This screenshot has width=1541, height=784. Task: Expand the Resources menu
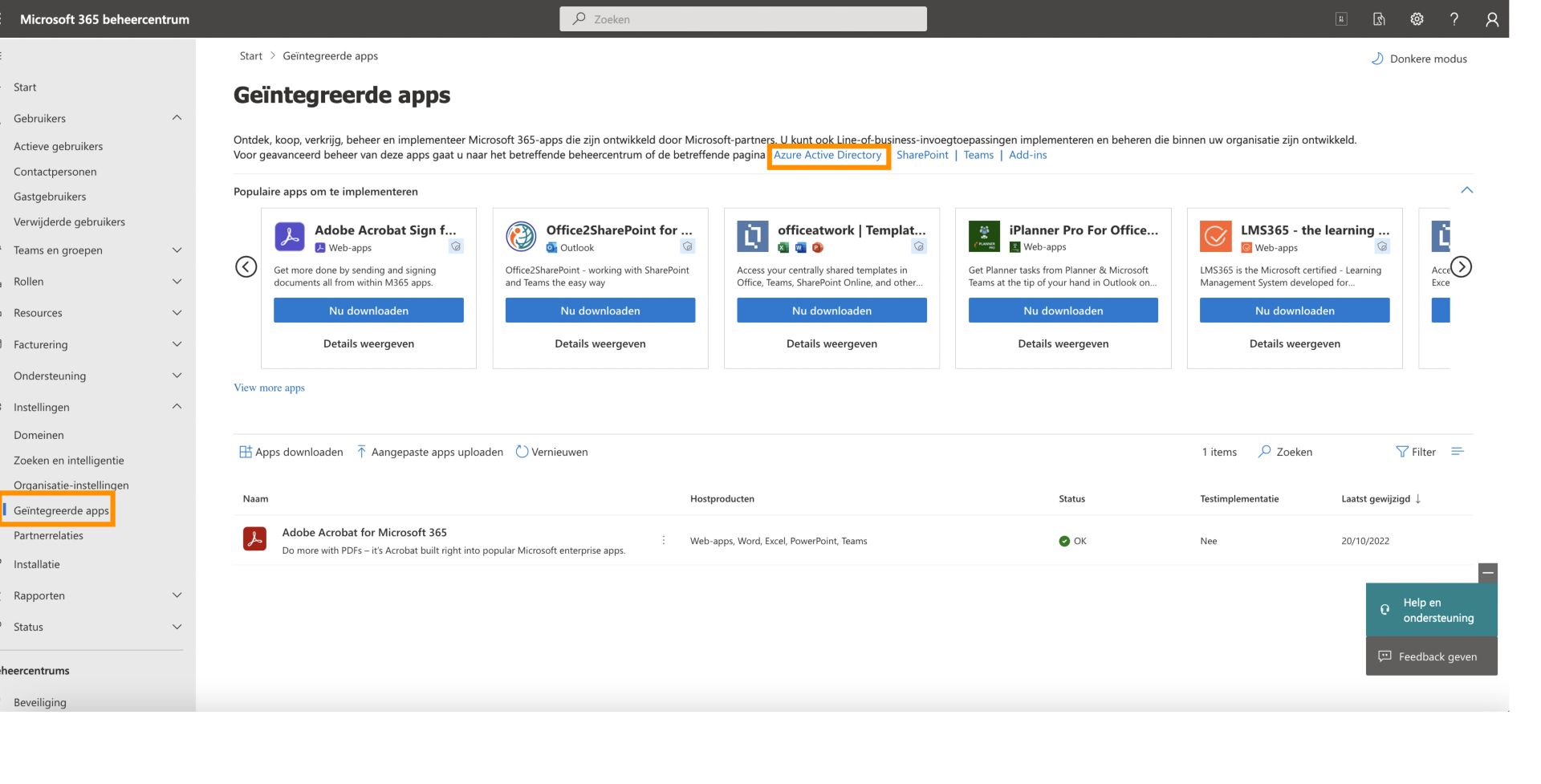pyautogui.click(x=177, y=313)
